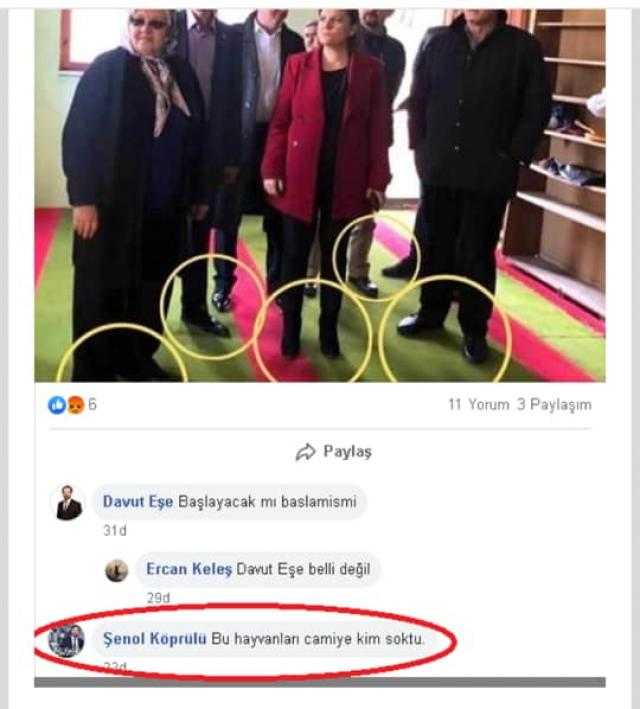Click the comment text 'Başlayacak mı baslamismi'
This screenshot has height=709, width=640.
point(267,501)
